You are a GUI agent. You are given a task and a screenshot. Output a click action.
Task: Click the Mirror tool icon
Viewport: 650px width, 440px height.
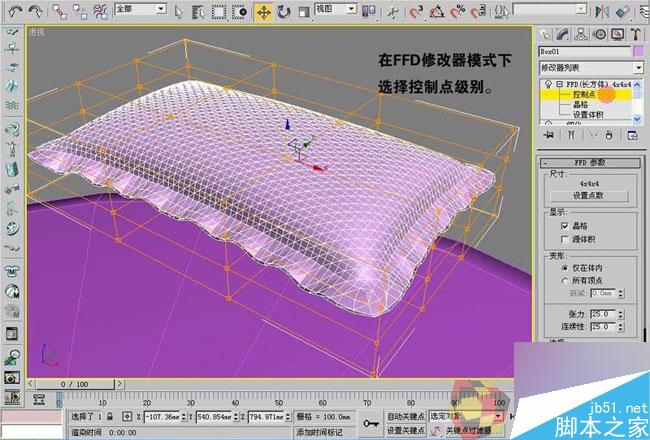pyautogui.click(x=602, y=12)
